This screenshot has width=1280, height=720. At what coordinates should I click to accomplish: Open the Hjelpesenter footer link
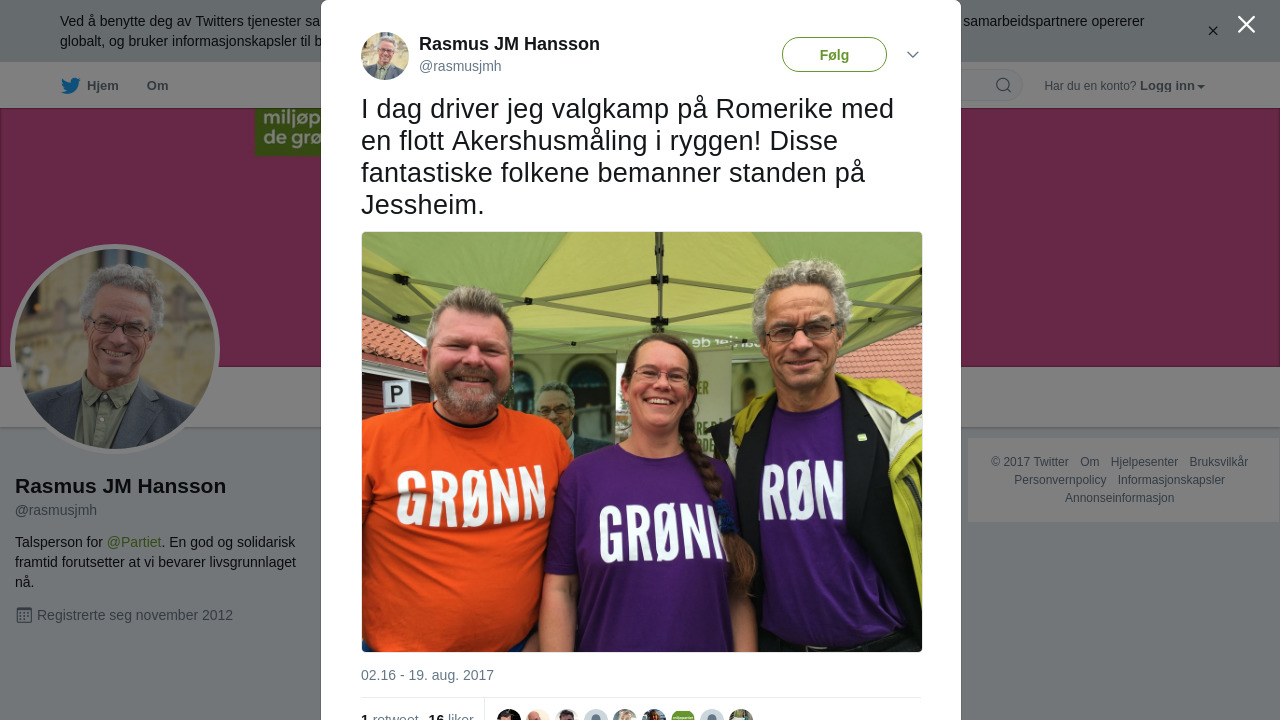coord(1144,462)
